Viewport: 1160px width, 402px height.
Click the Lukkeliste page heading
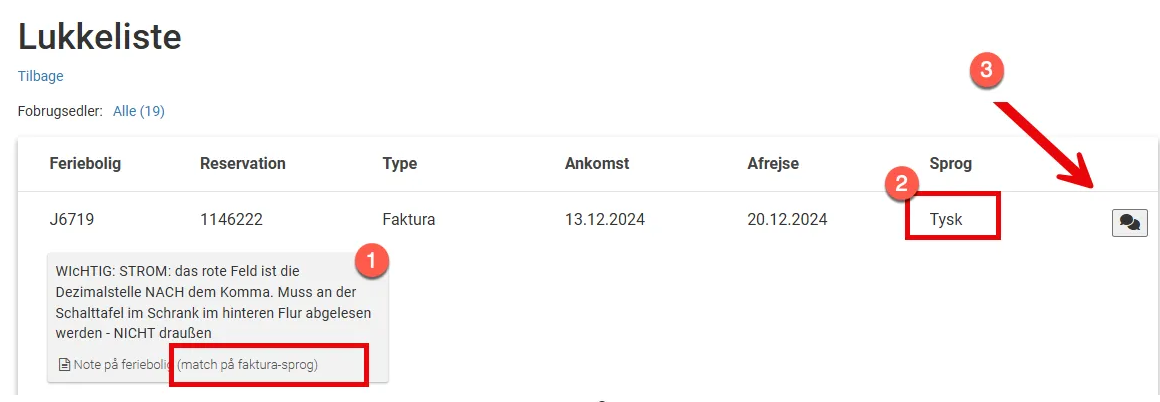point(100,36)
